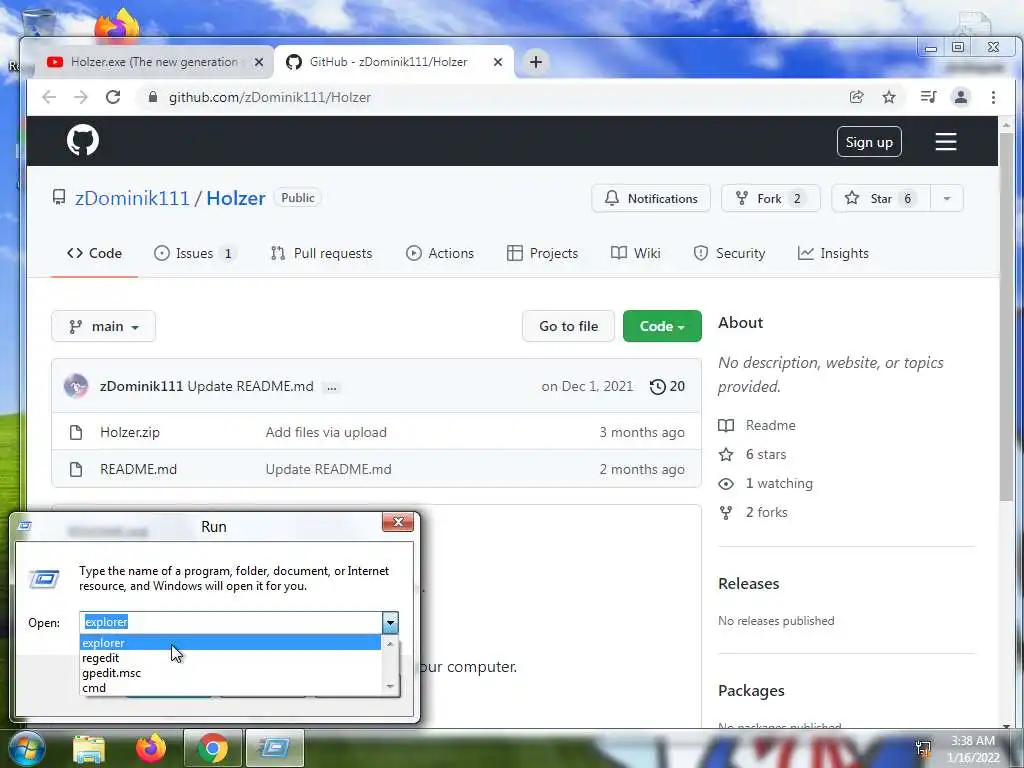This screenshot has width=1024, height=768.
Task: Open 'Add files via upload' commit
Action: [326, 432]
